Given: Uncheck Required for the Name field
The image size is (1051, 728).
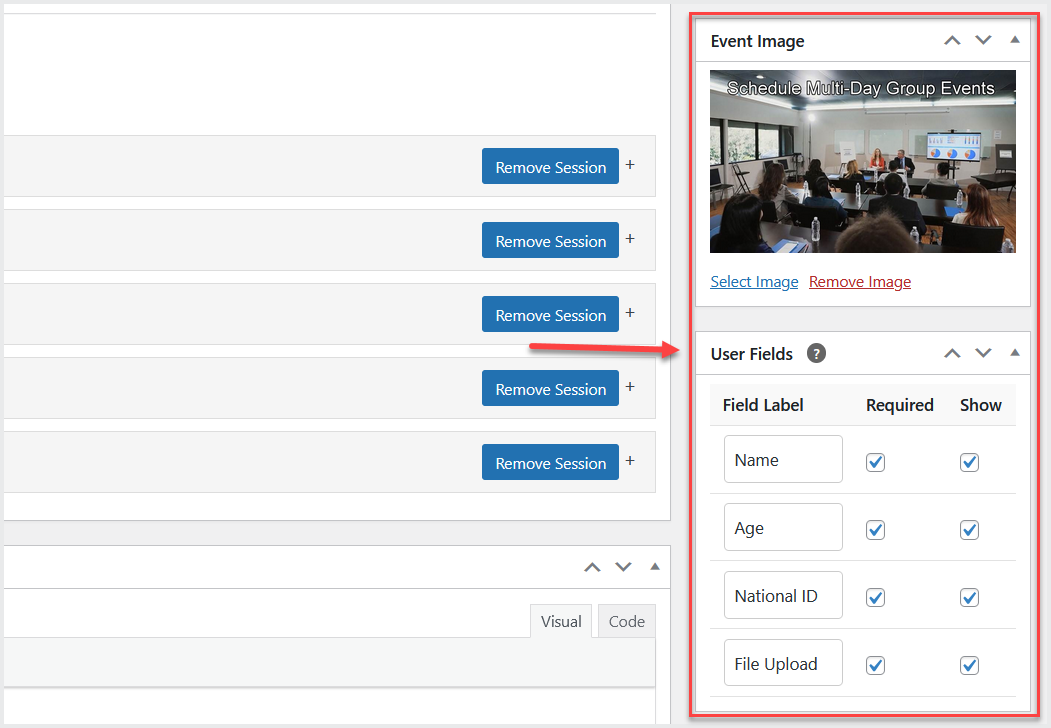Looking at the screenshot, I should point(875,462).
